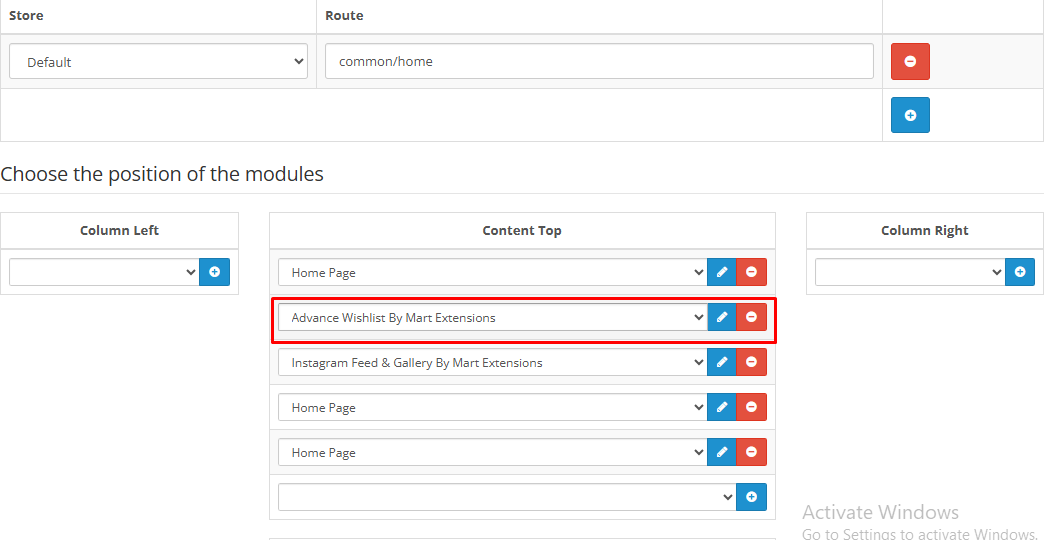Open the Advance Wishlist By Mart Extensions dropdown
Image resolution: width=1055 pixels, height=540 pixels.
pos(492,318)
